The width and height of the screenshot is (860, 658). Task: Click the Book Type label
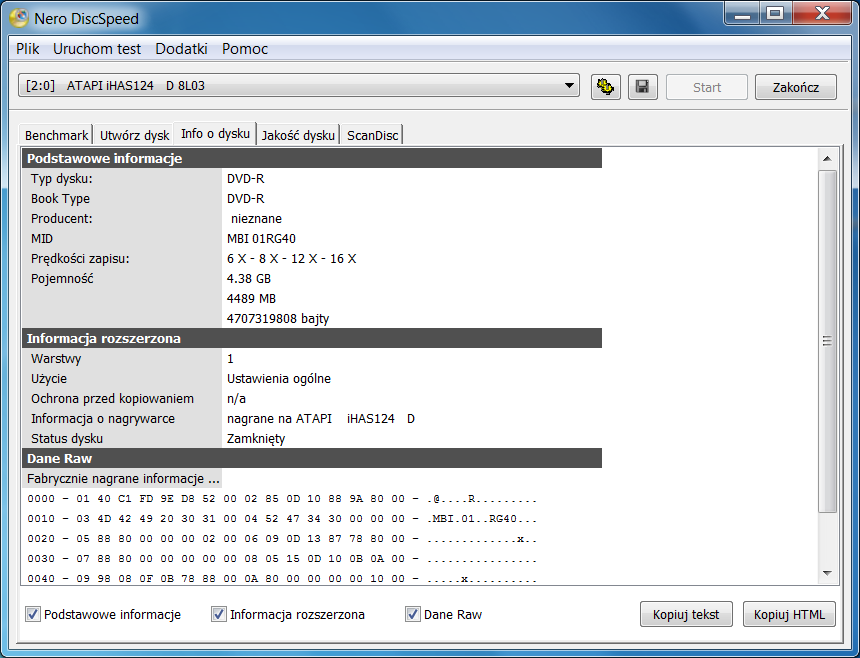(x=60, y=198)
